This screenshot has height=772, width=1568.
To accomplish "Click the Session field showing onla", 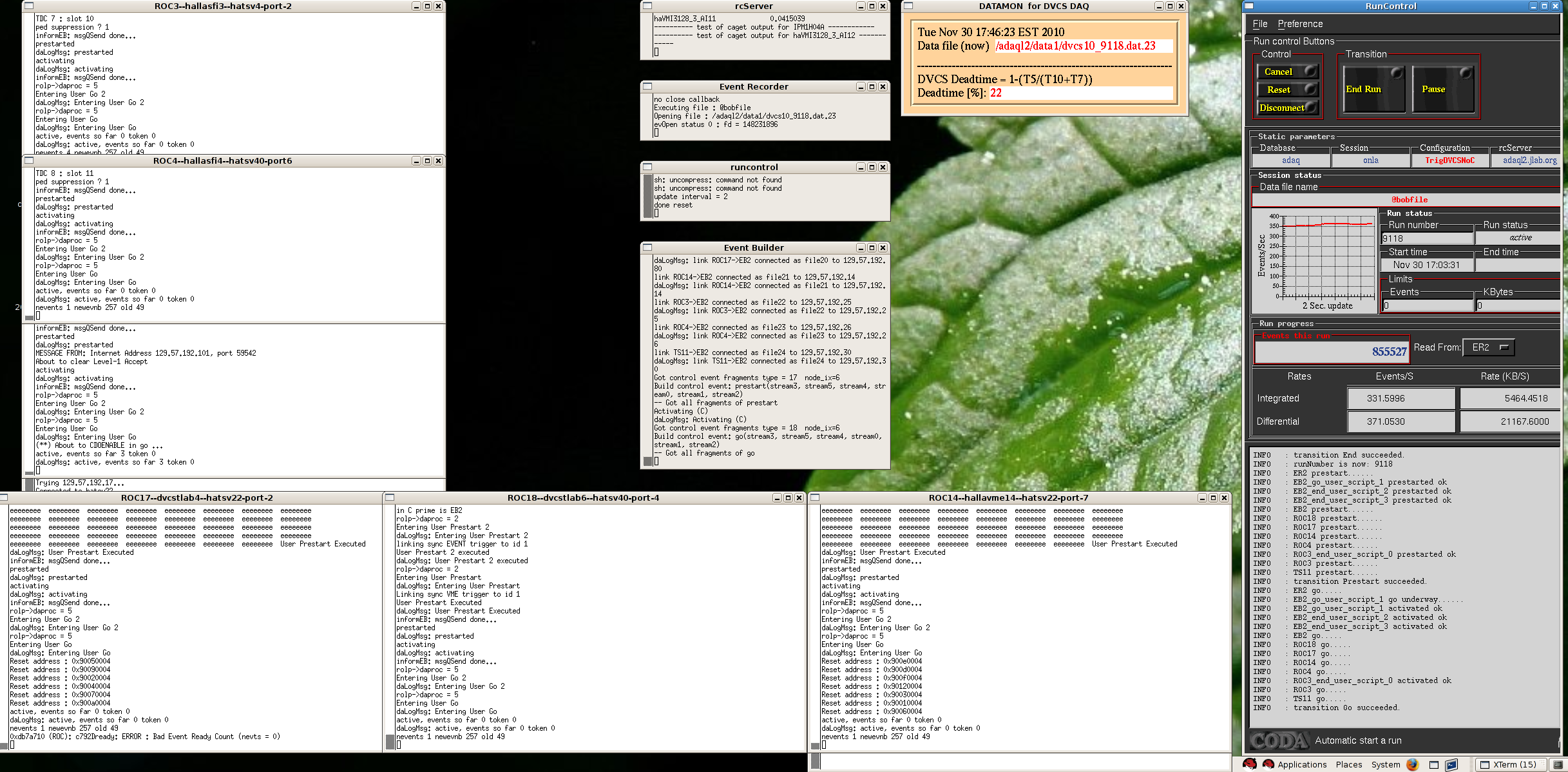I will pos(1371,160).
